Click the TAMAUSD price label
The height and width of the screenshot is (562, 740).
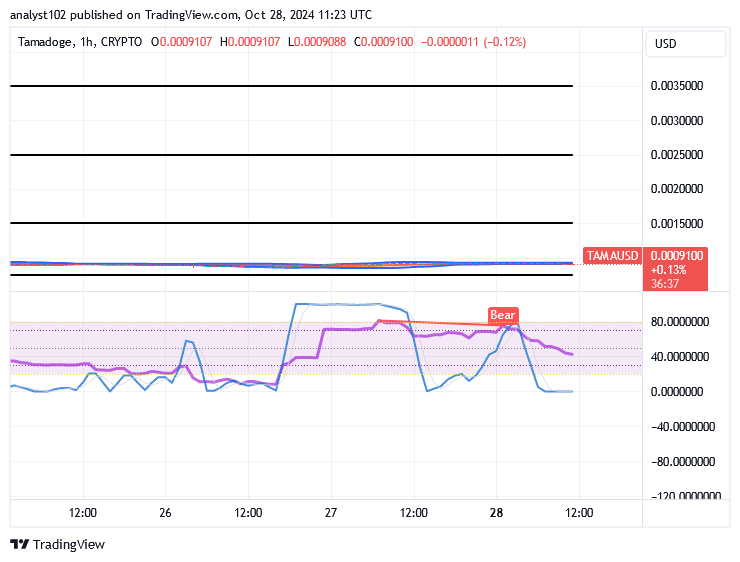(x=612, y=255)
